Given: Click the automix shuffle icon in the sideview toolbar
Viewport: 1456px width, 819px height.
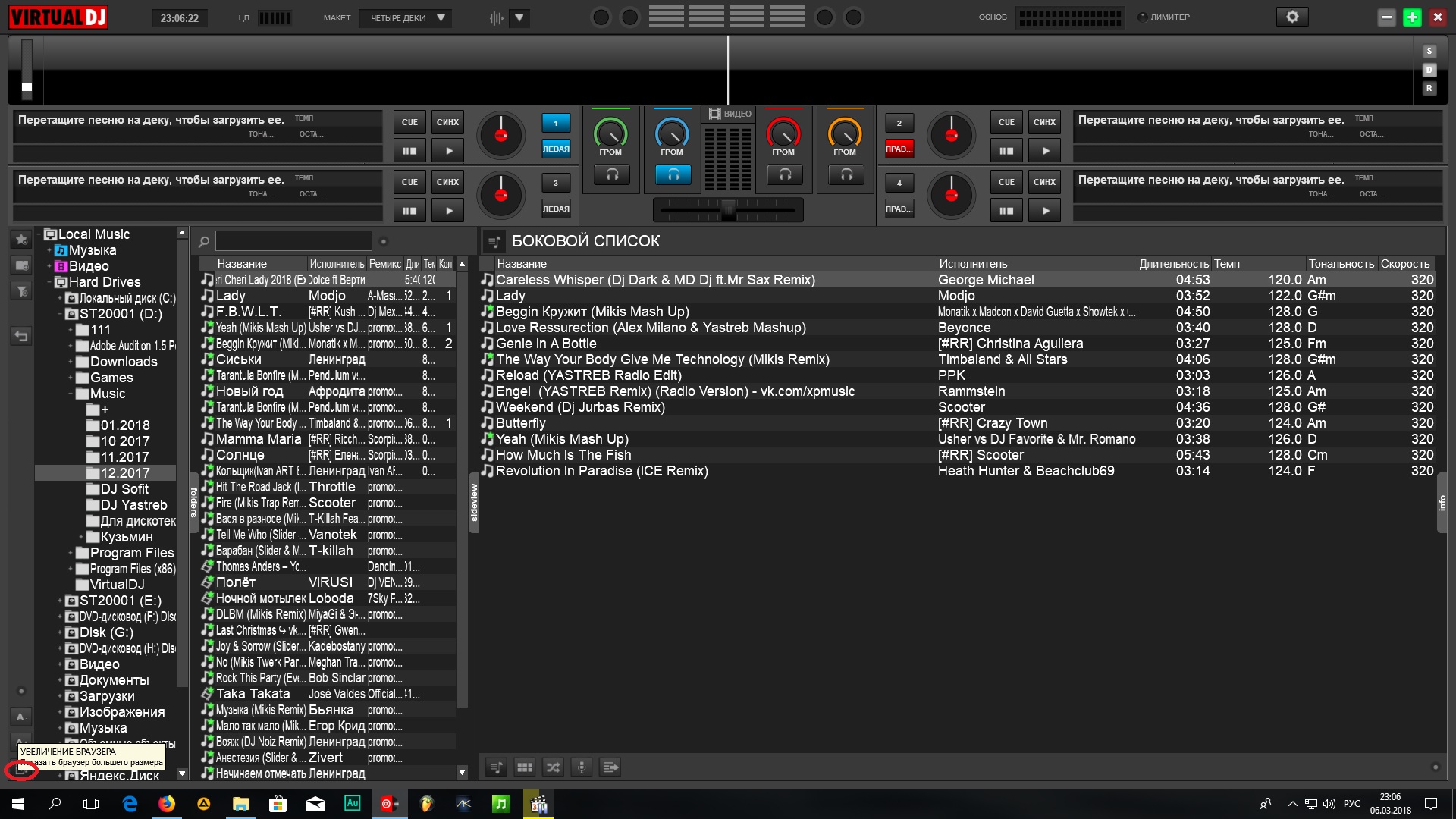Looking at the screenshot, I should [553, 767].
